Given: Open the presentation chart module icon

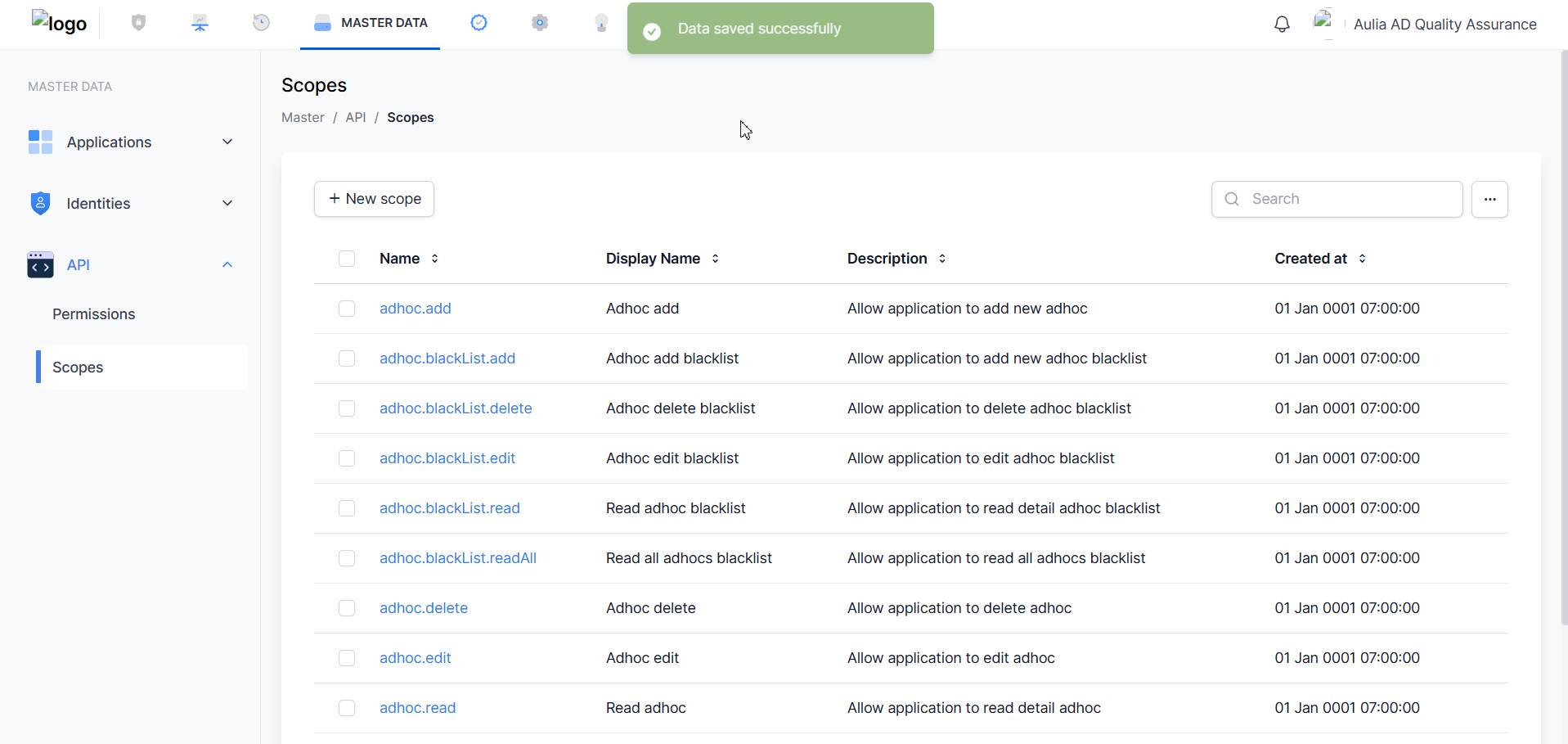Looking at the screenshot, I should pyautogui.click(x=200, y=23).
